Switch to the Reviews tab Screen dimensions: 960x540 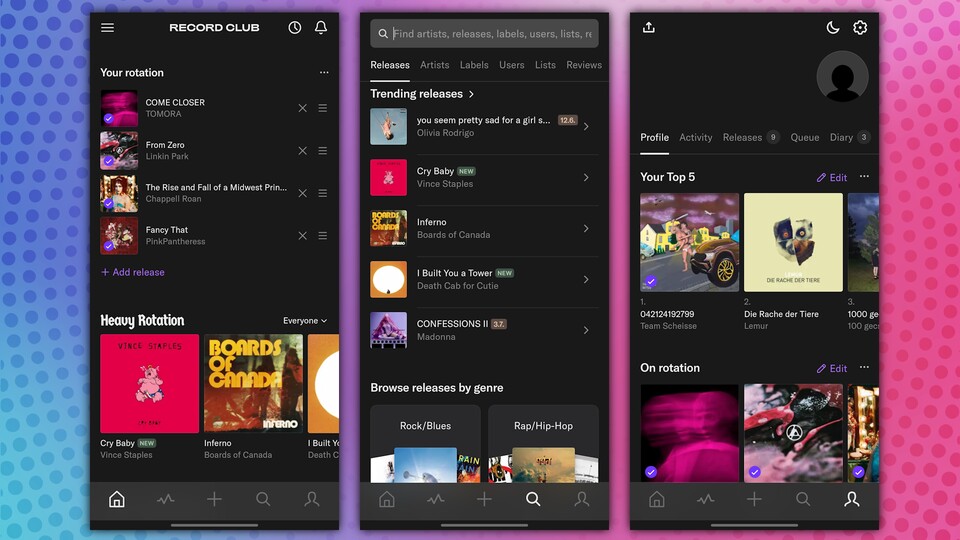pyautogui.click(x=584, y=65)
